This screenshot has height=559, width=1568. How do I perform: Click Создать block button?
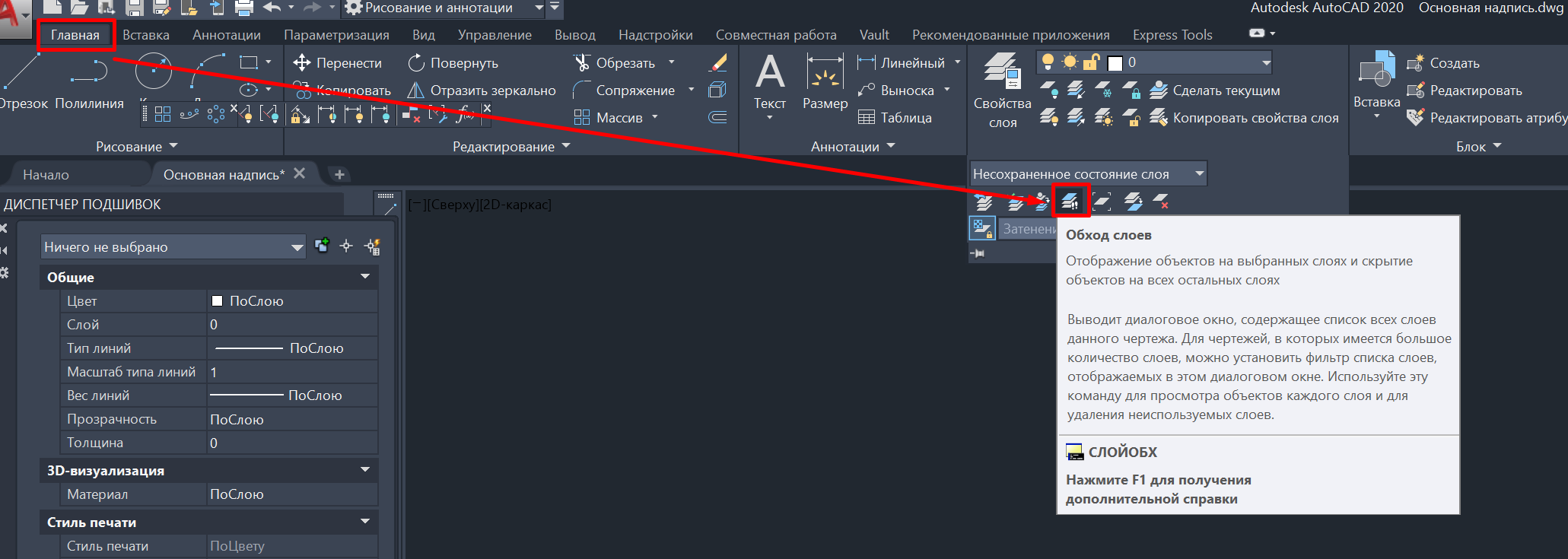coord(1443,63)
